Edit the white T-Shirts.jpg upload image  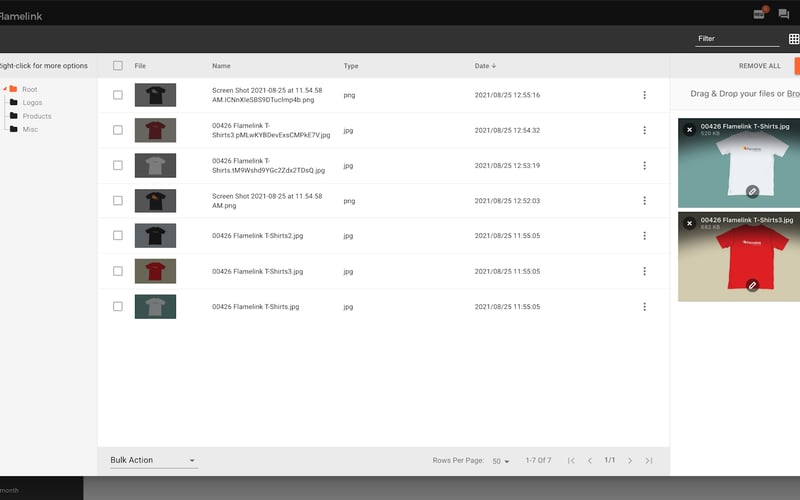752,191
